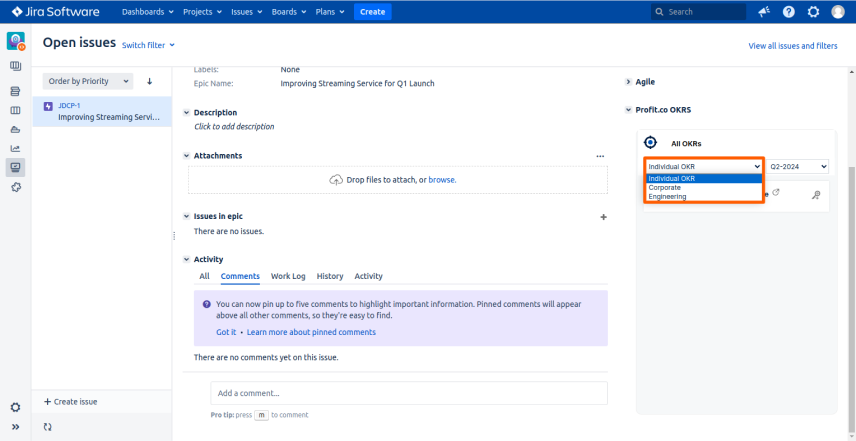Open the Help question mark icon
Image resolution: width=856 pixels, height=441 pixels.
click(788, 12)
